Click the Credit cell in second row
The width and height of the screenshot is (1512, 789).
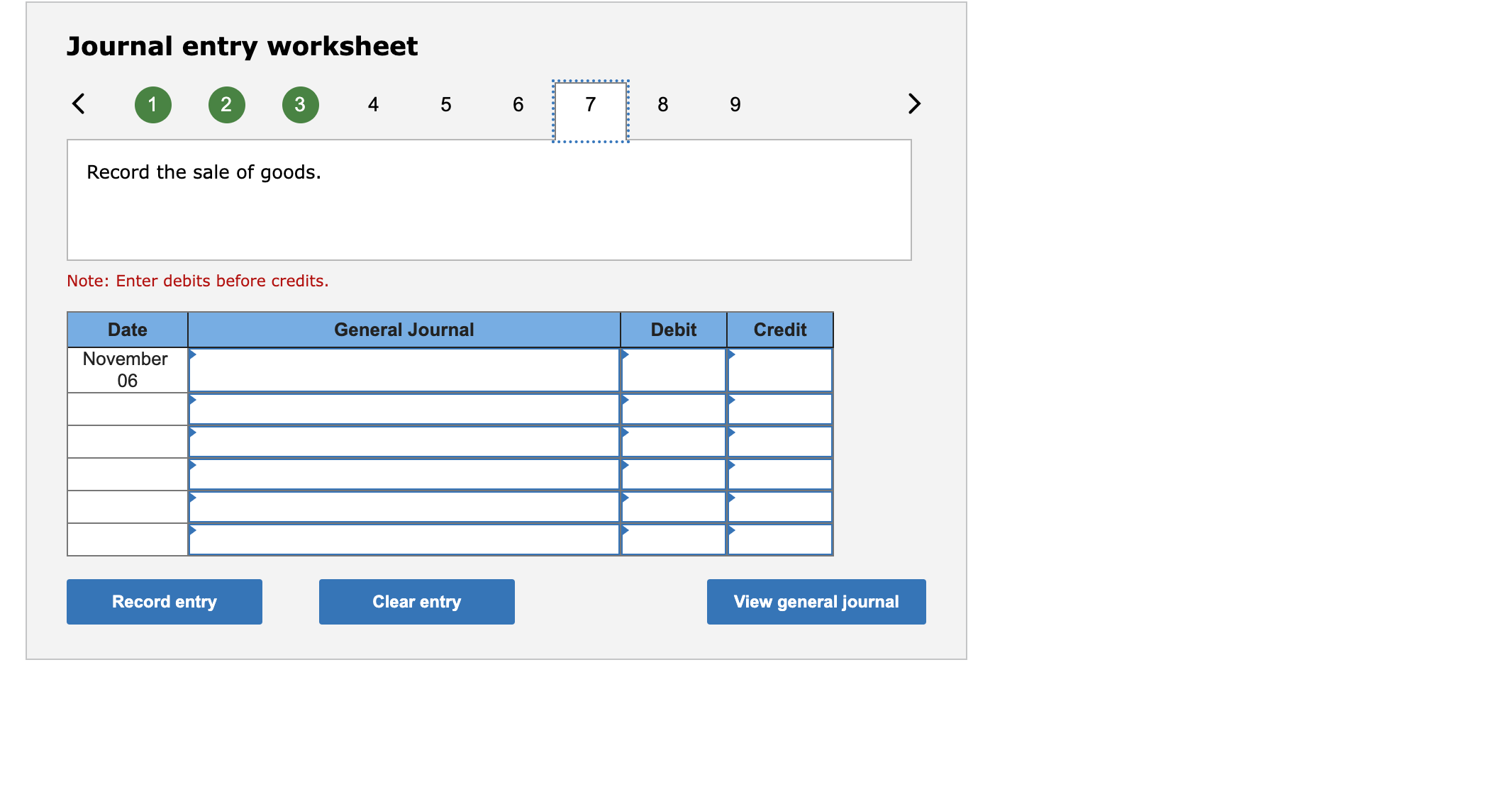pos(780,410)
